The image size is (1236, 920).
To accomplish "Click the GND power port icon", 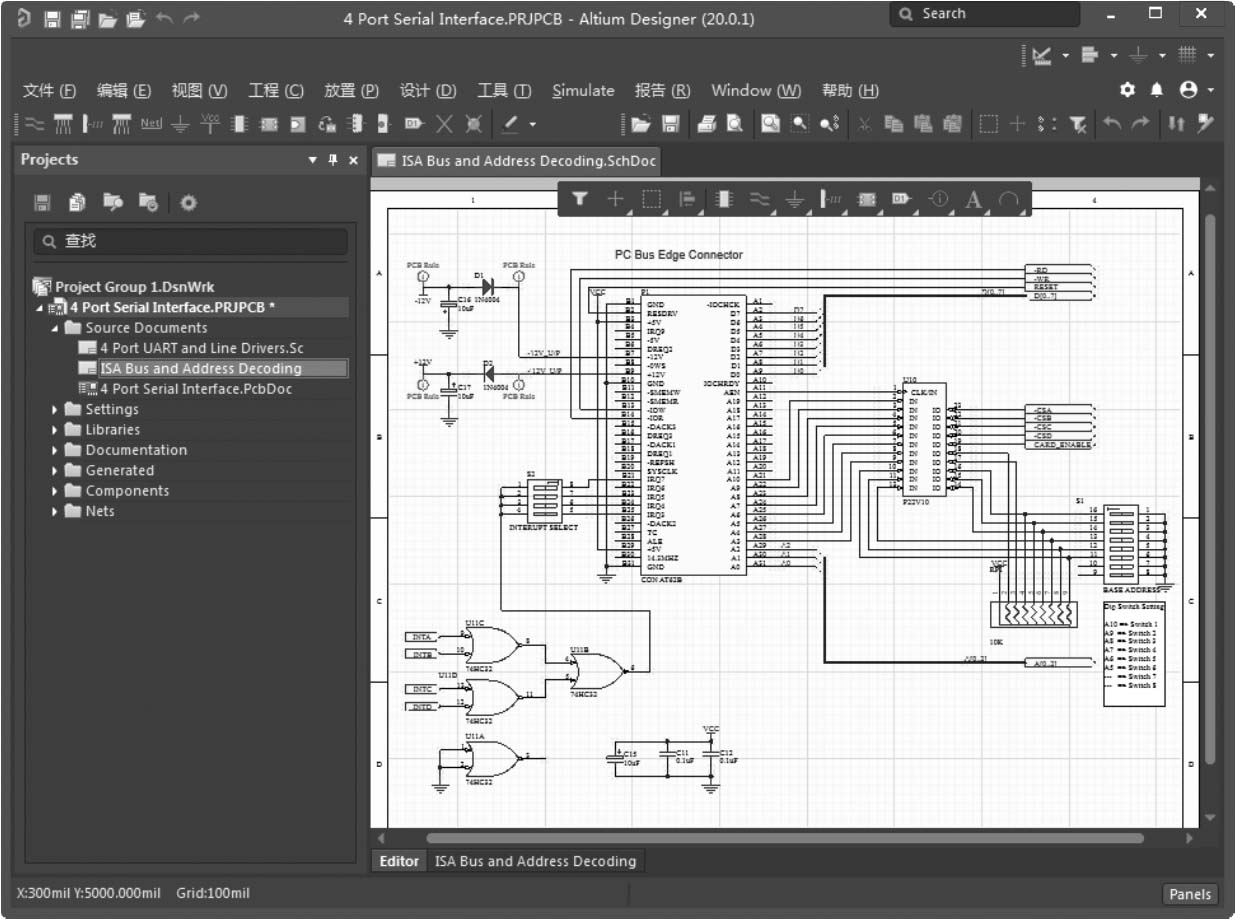I will pos(180,124).
